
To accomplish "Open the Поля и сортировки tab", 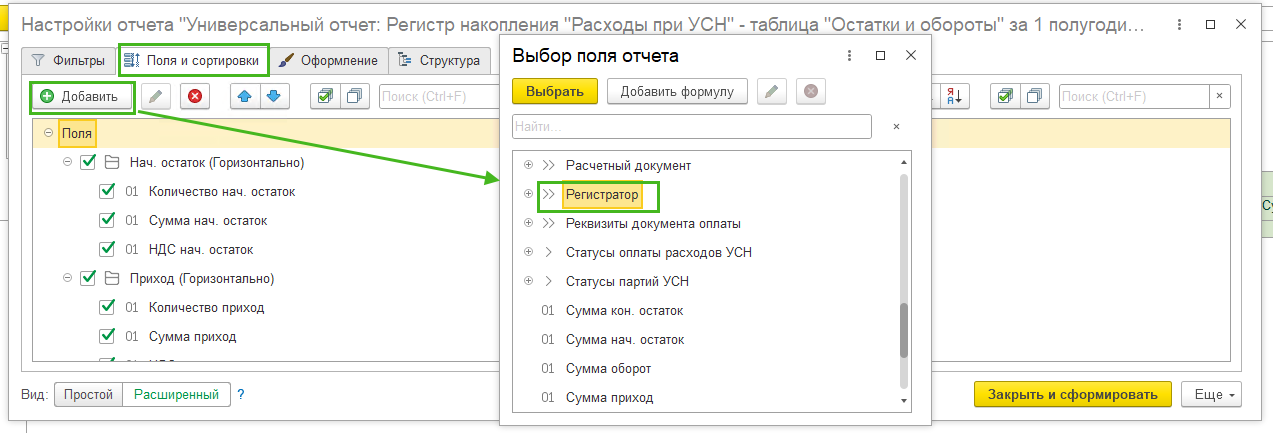I will point(194,61).
